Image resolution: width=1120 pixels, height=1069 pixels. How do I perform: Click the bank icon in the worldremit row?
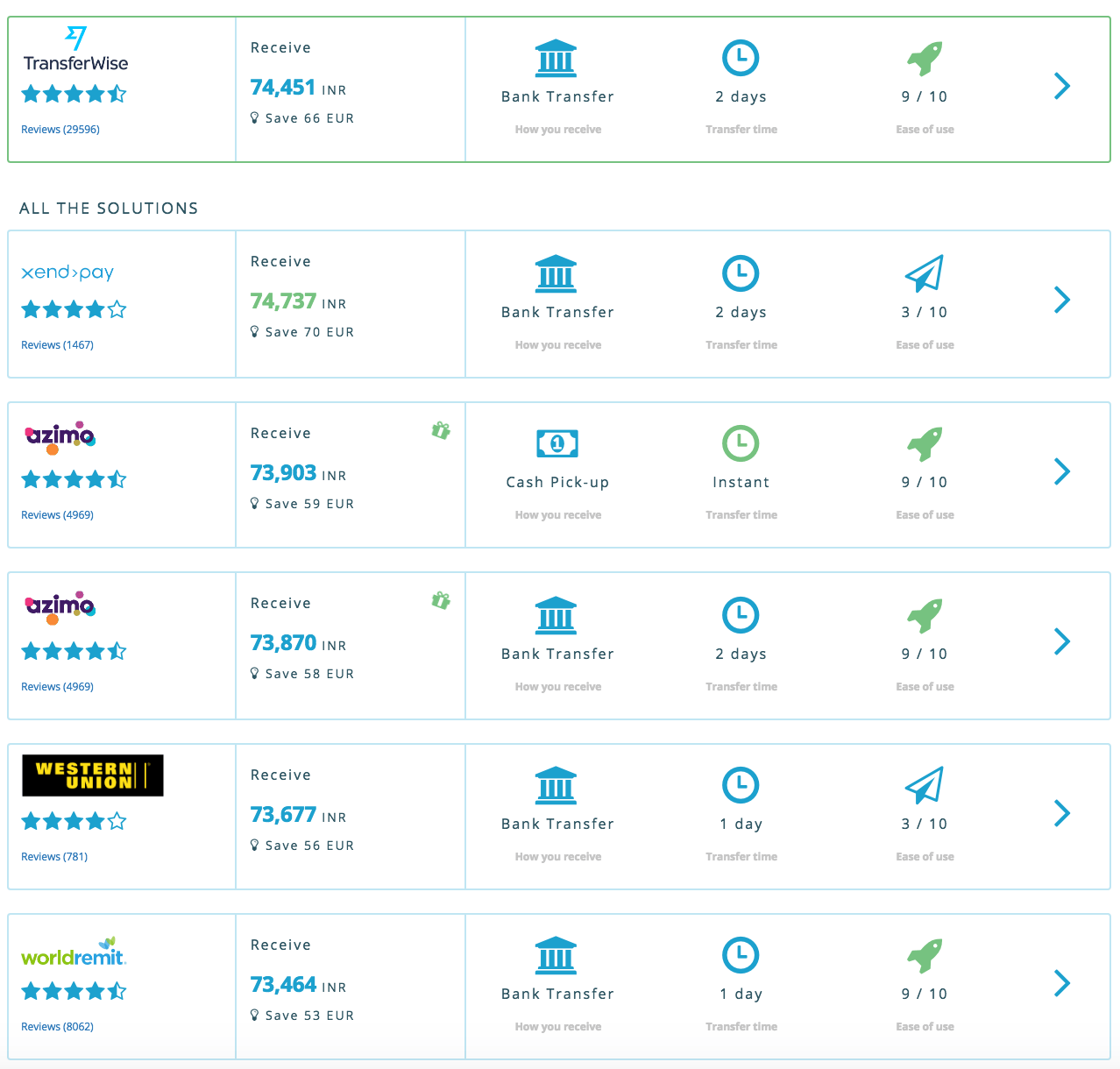(x=556, y=955)
